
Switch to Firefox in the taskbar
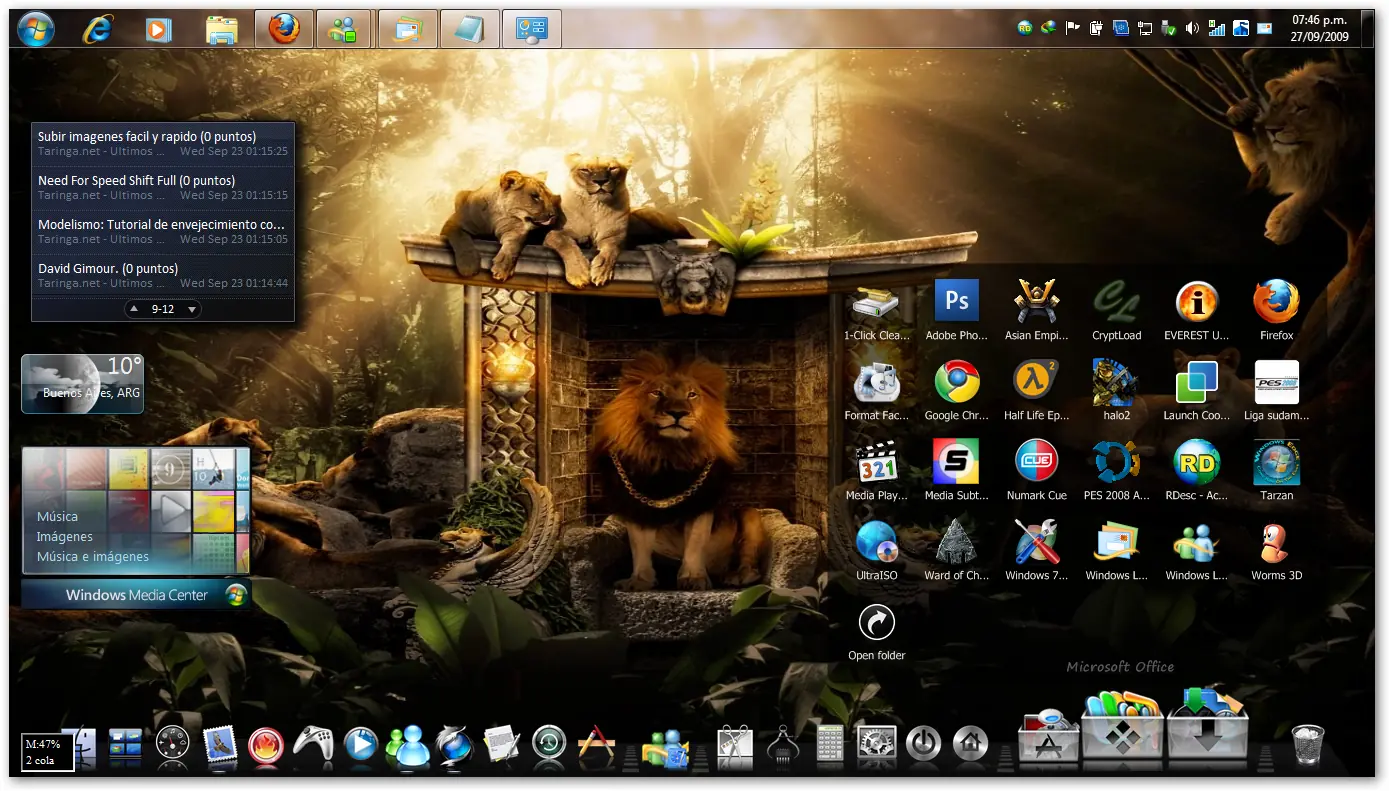[x=284, y=29]
